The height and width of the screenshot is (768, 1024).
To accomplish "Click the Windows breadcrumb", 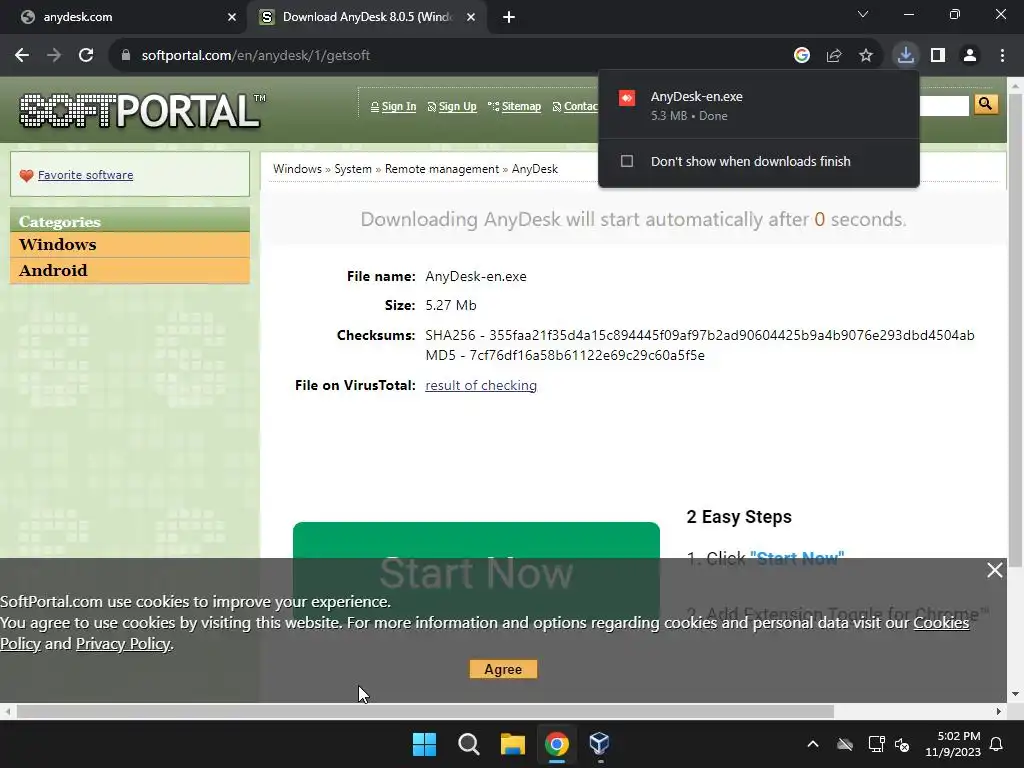I will 297,169.
